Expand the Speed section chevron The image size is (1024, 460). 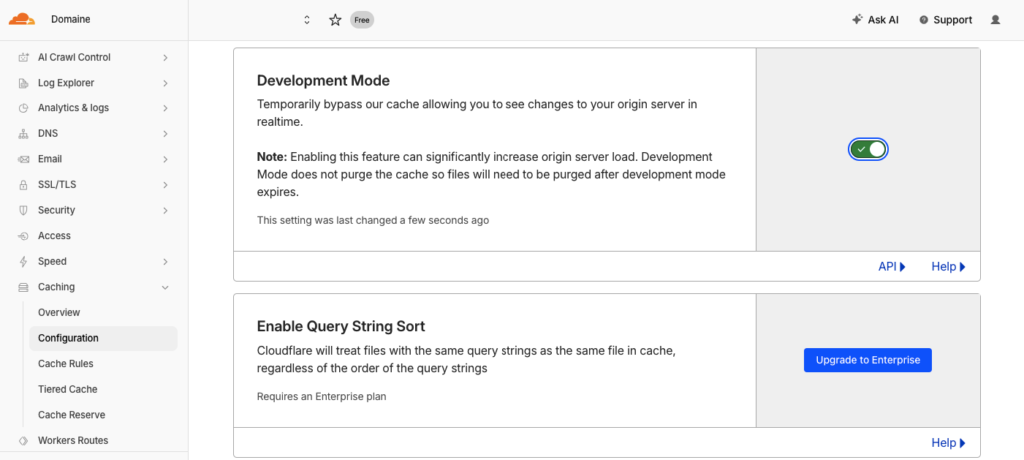click(x=165, y=261)
